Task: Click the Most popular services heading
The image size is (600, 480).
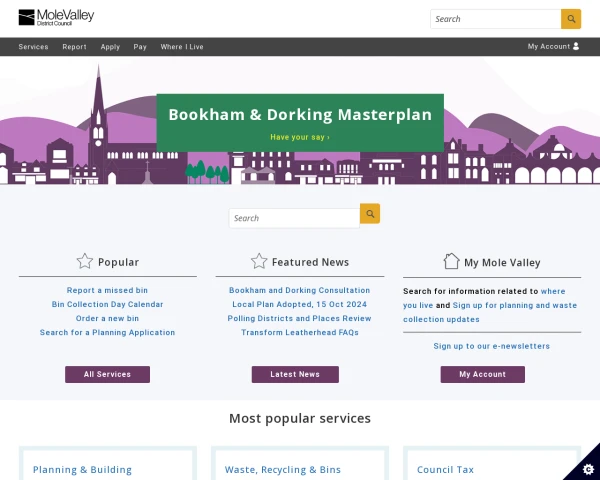Action: point(300,418)
